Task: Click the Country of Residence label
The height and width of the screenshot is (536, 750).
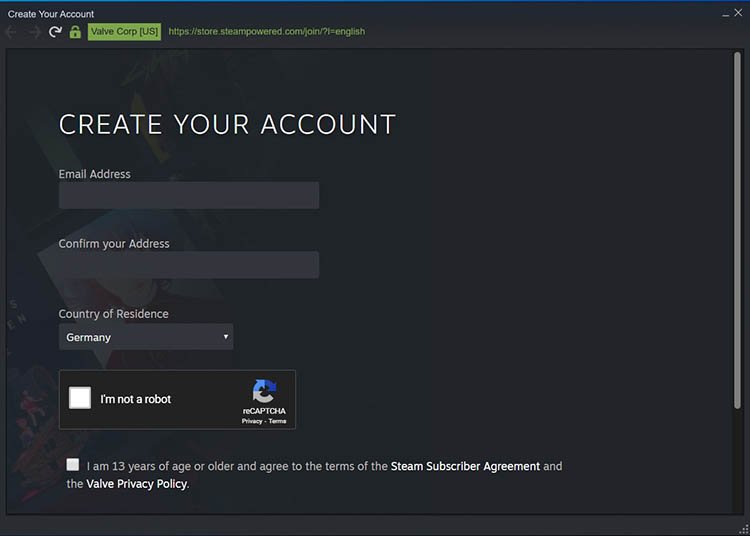Action: click(113, 314)
